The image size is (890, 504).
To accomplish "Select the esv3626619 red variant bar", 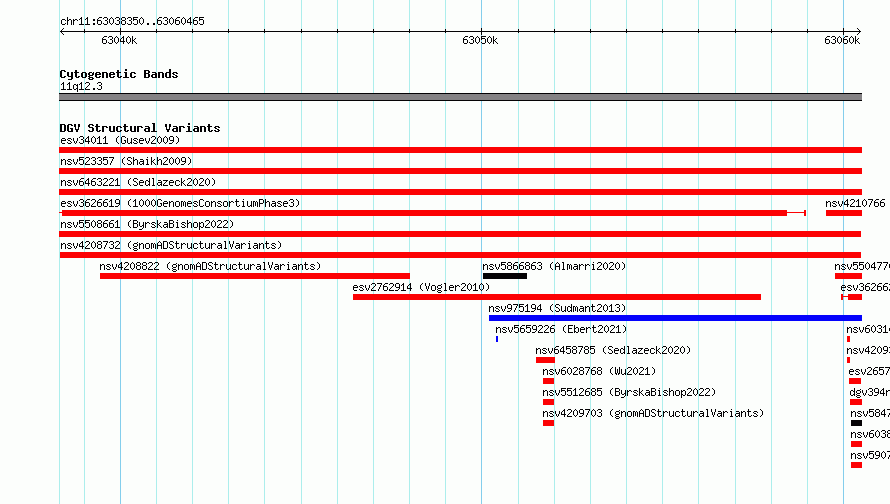I will [x=433, y=213].
